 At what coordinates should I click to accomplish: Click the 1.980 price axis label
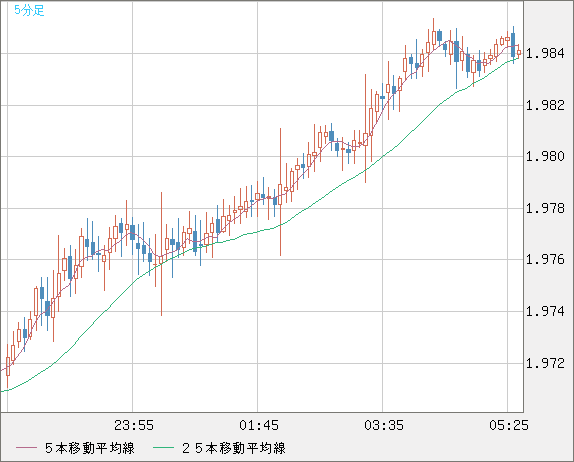(545, 157)
